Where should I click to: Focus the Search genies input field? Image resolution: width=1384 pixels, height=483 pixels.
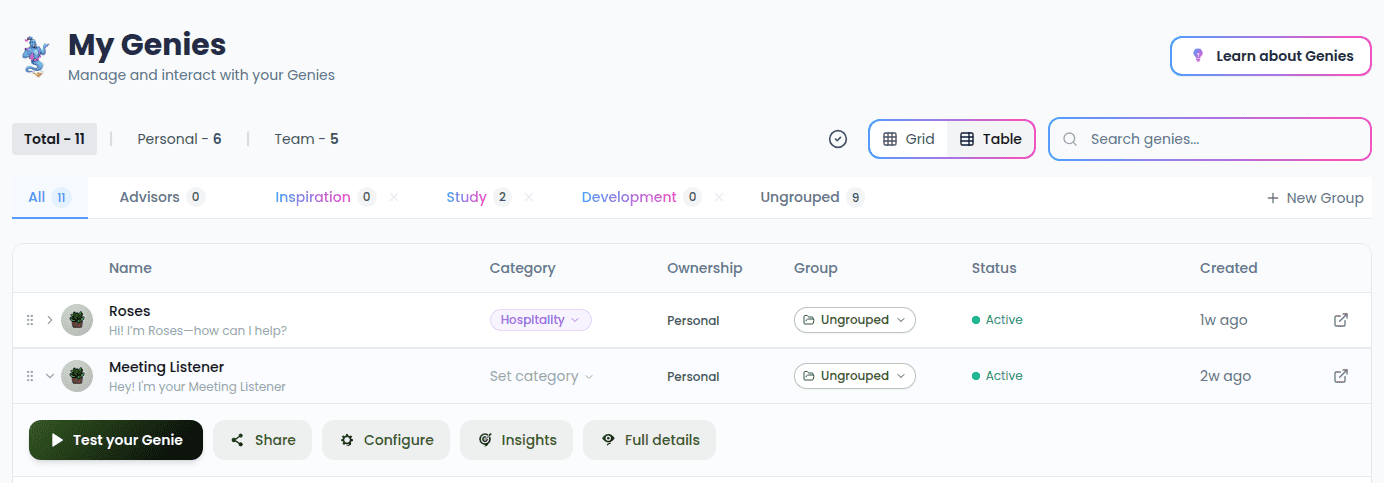(1209, 139)
